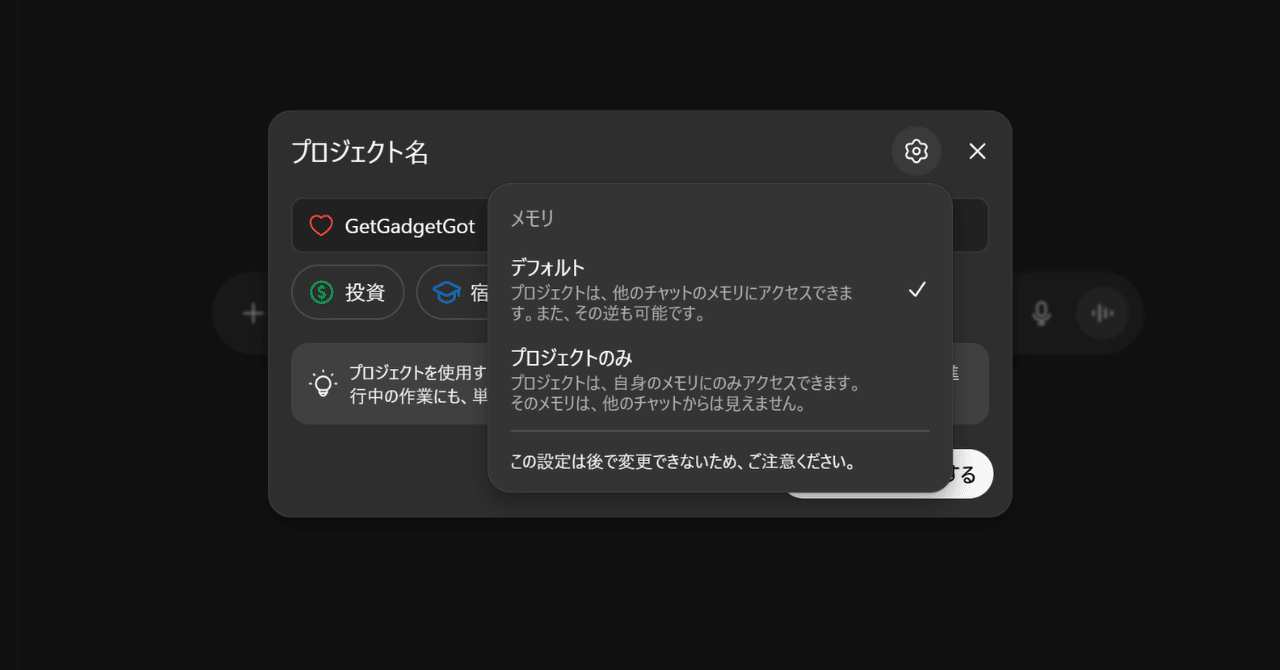Image resolution: width=1280 pixels, height=670 pixels.
Task: Select the デフォルト memory option
Action: tap(548, 268)
